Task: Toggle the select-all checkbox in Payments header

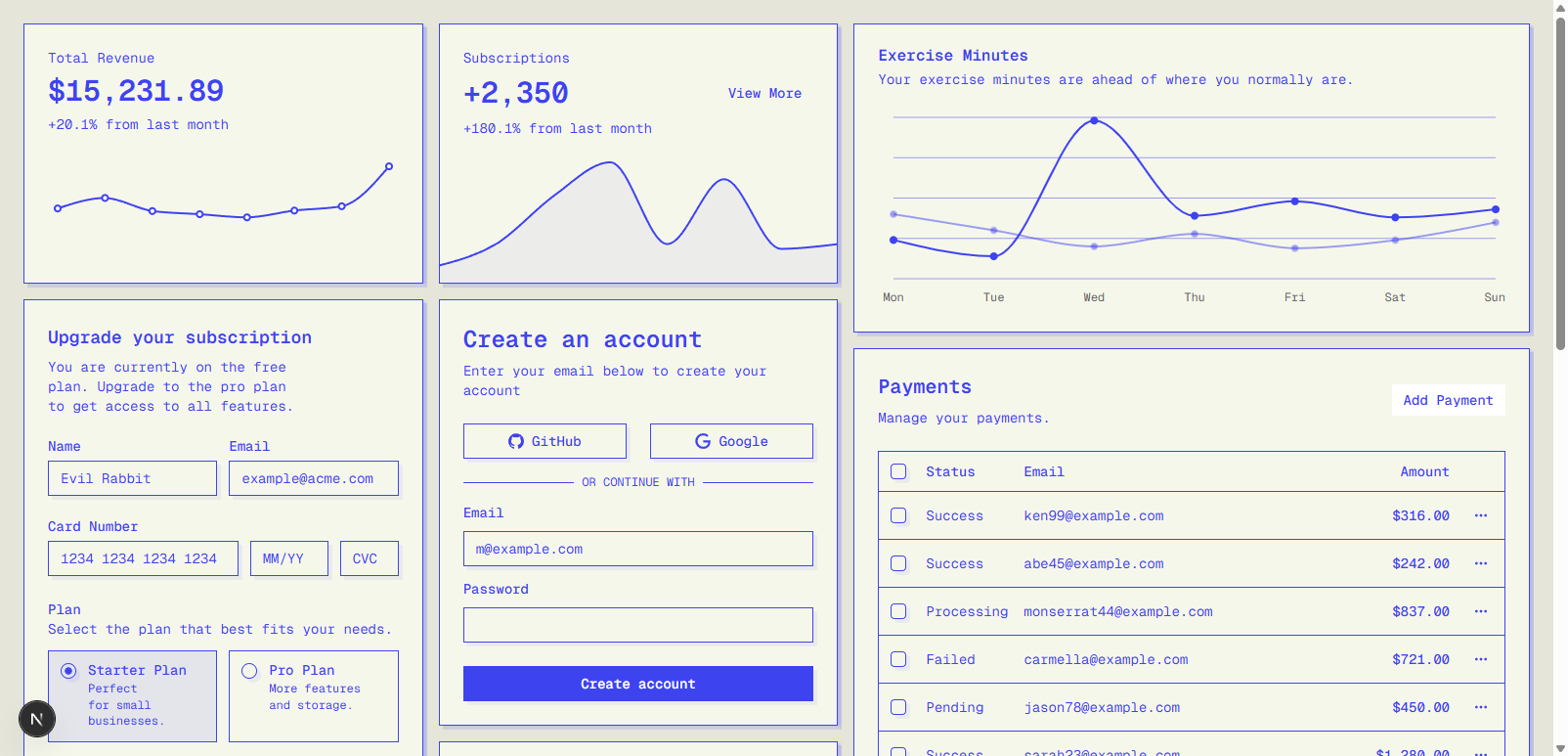Action: [898, 471]
